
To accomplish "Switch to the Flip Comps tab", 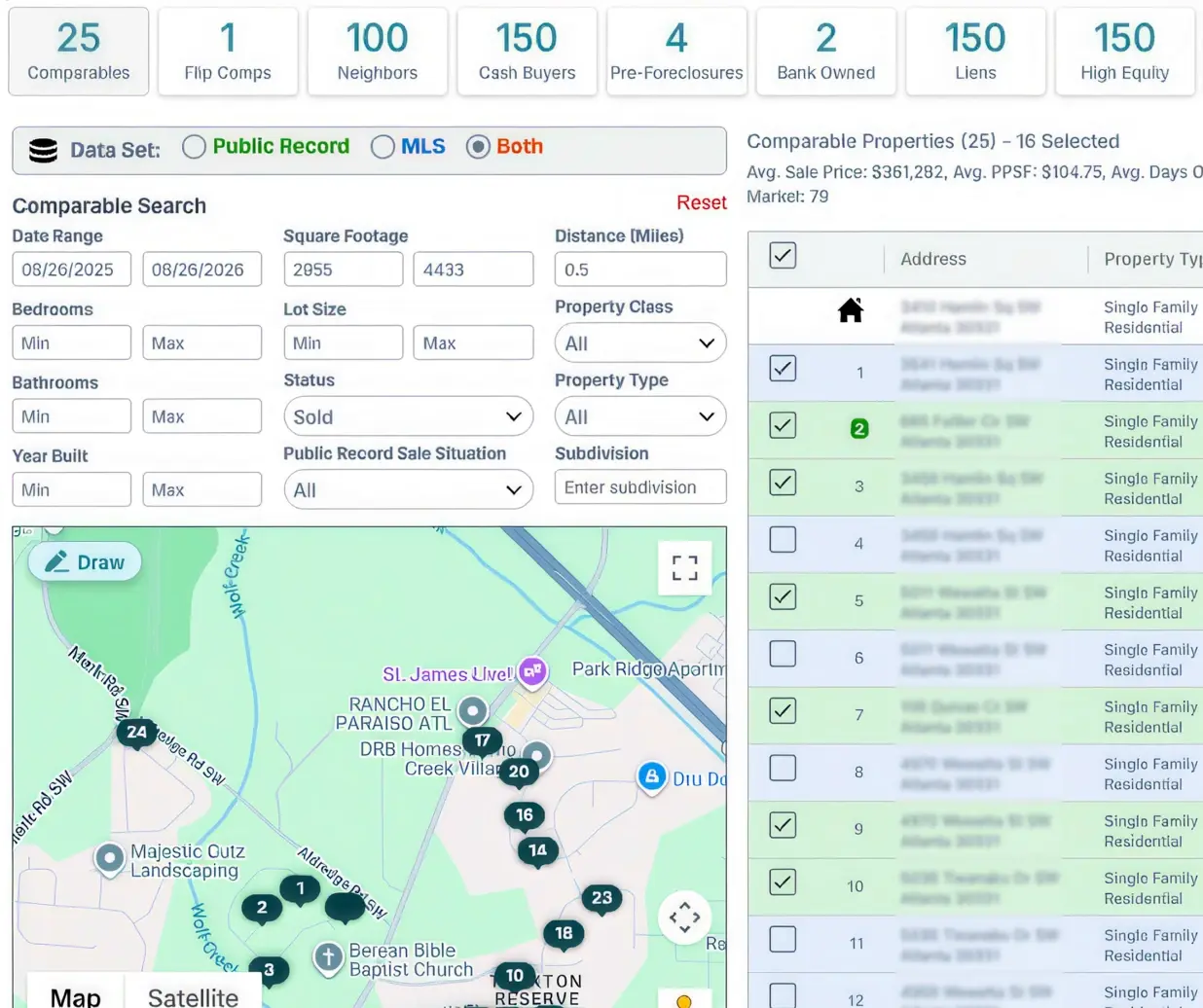I will pos(228,52).
